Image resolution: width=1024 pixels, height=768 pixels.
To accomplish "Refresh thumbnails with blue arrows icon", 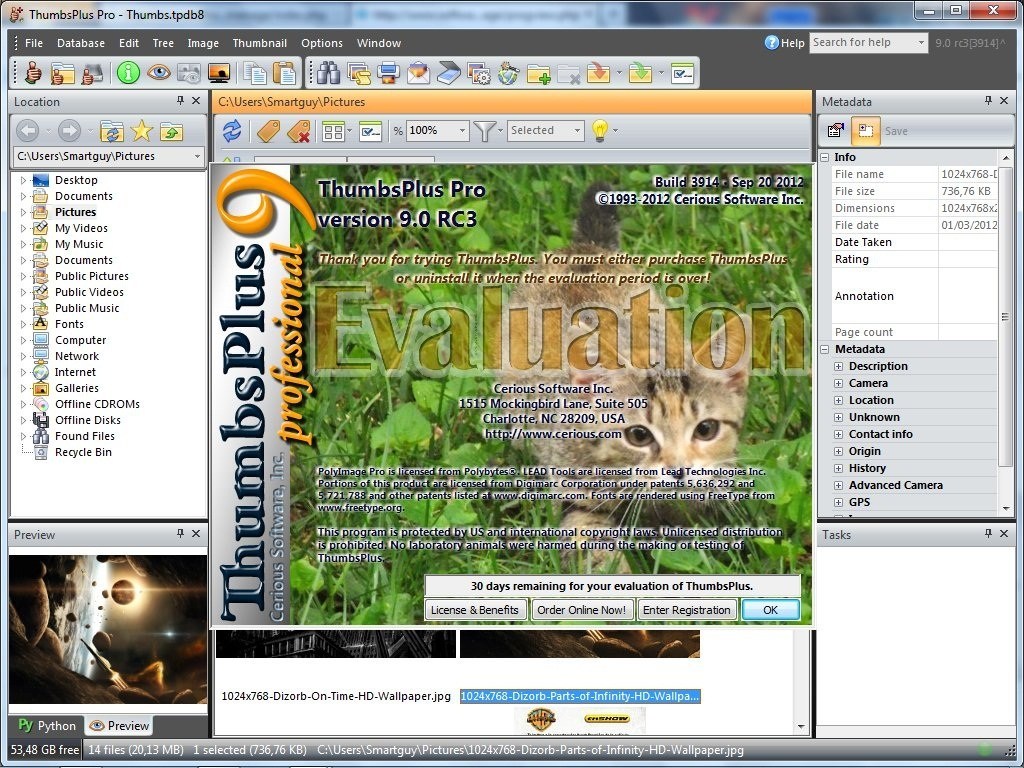I will pyautogui.click(x=232, y=131).
